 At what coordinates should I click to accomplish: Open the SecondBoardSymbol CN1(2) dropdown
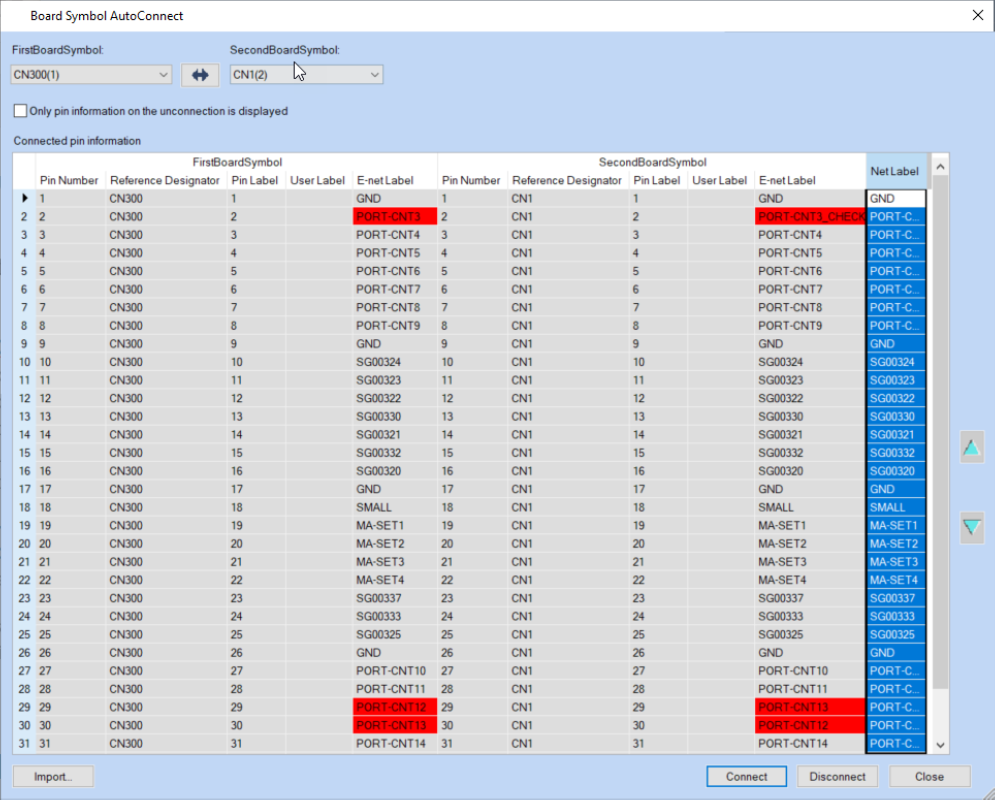coord(306,75)
